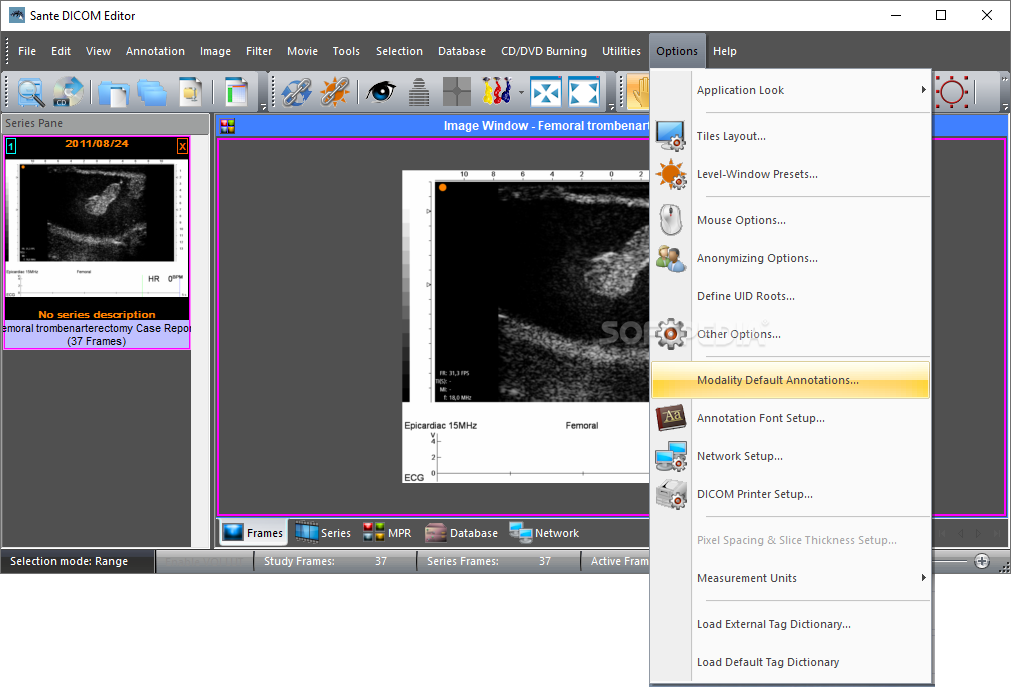Click the Tiles Layout monitor icon
The height and width of the screenshot is (687, 1011).
pyautogui.click(x=671, y=136)
